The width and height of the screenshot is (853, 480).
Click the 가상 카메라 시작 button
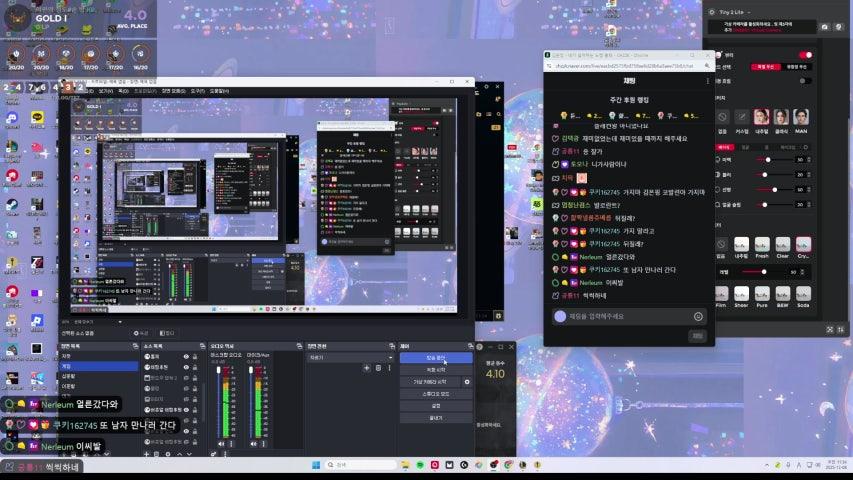[x=430, y=381]
